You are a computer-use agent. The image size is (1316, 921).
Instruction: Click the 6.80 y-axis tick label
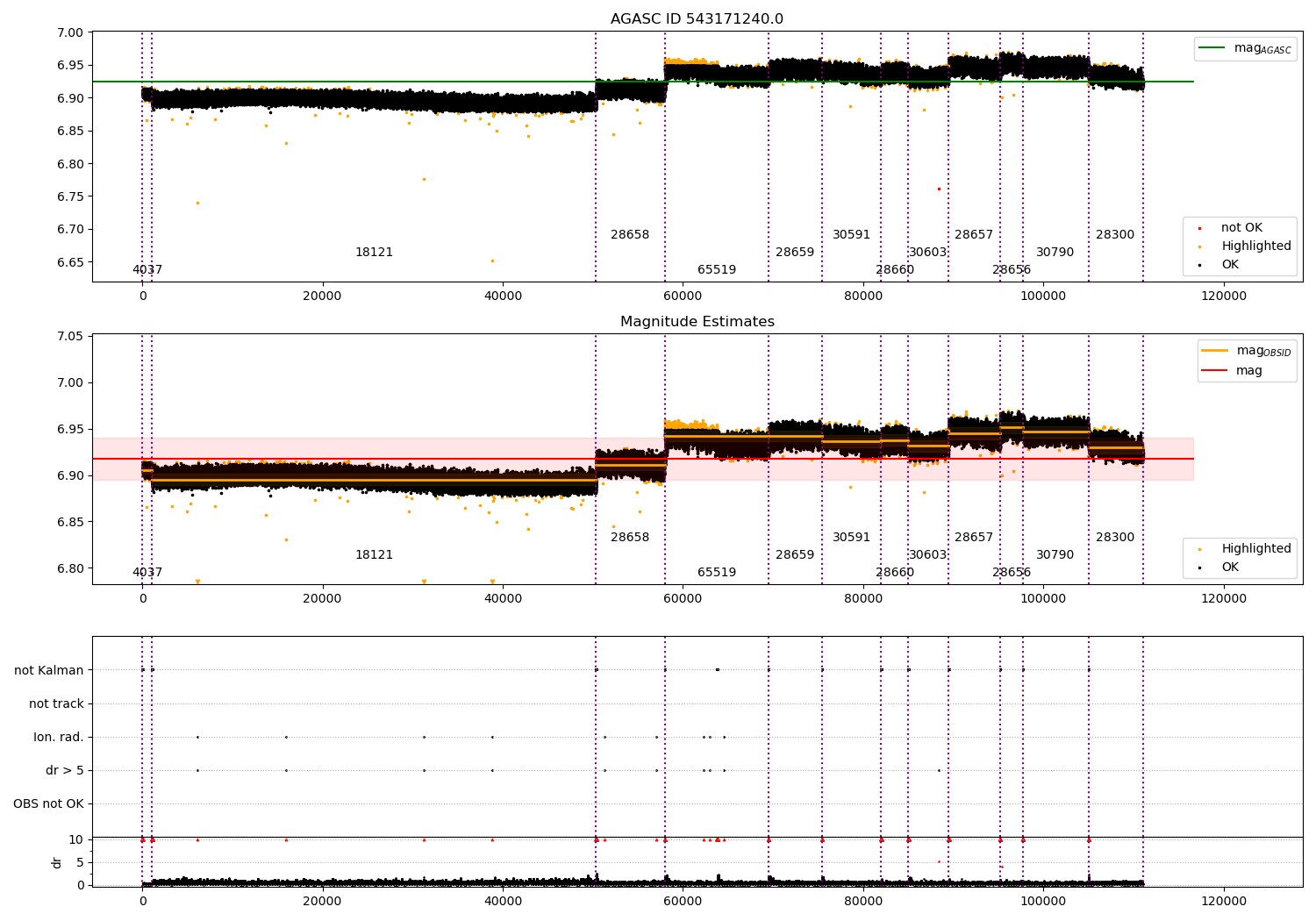point(70,568)
